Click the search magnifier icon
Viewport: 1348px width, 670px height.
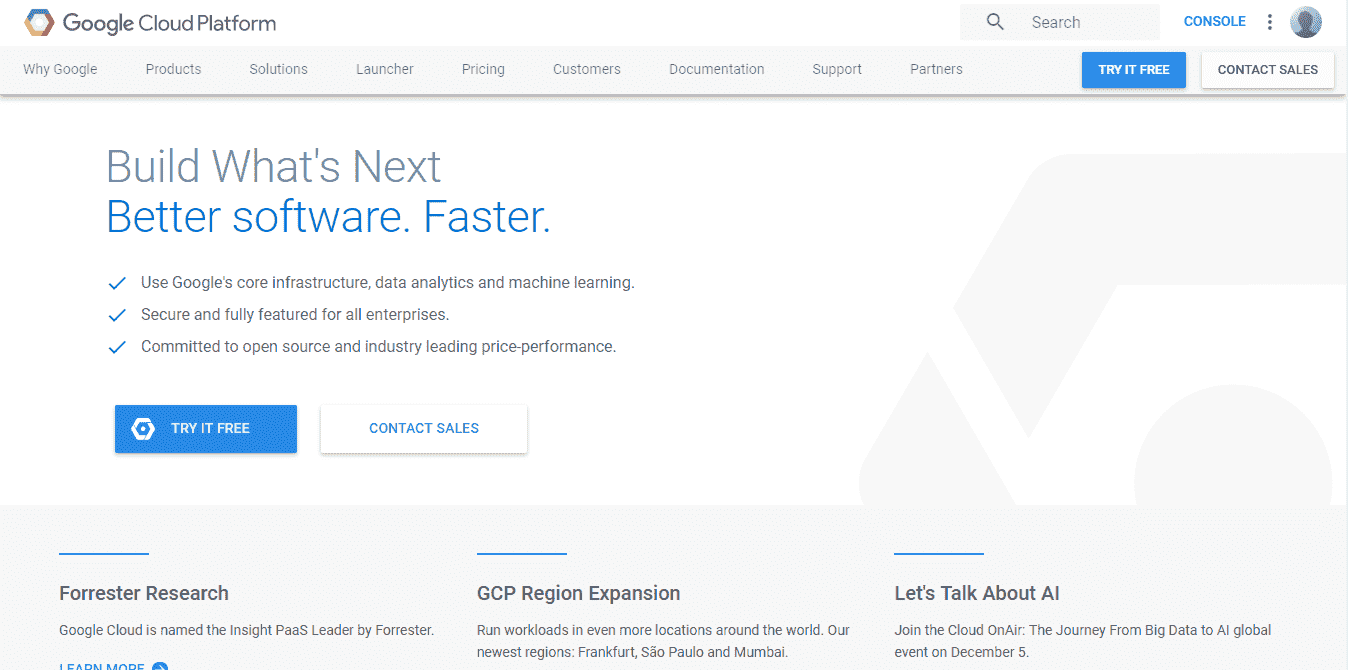[995, 22]
